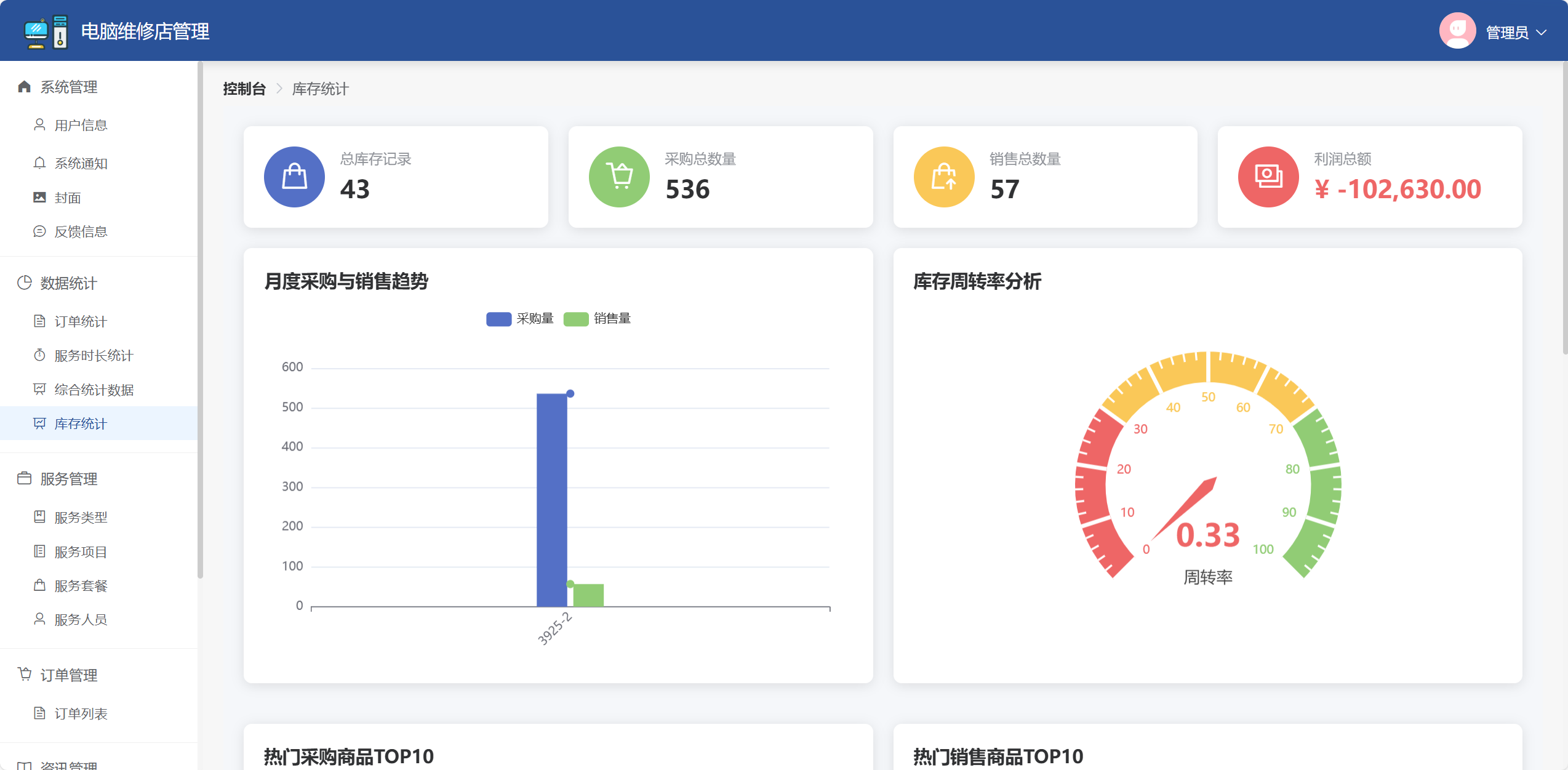Toggle the 采购量 legend swatch
This screenshot has width=1568, height=770.
(x=498, y=319)
